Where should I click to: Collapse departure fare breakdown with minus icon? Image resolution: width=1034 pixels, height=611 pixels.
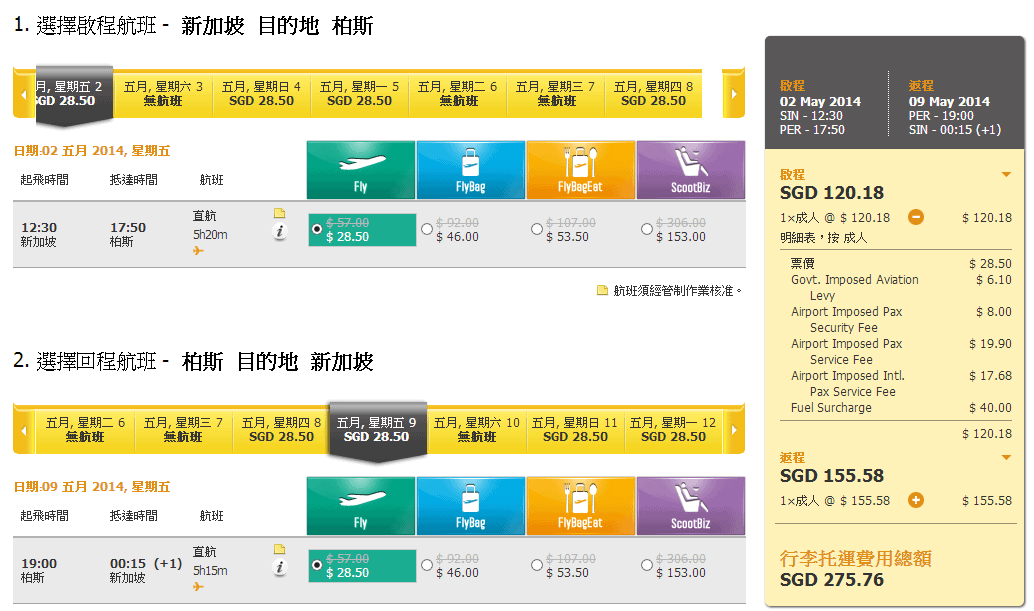pyautogui.click(x=916, y=217)
